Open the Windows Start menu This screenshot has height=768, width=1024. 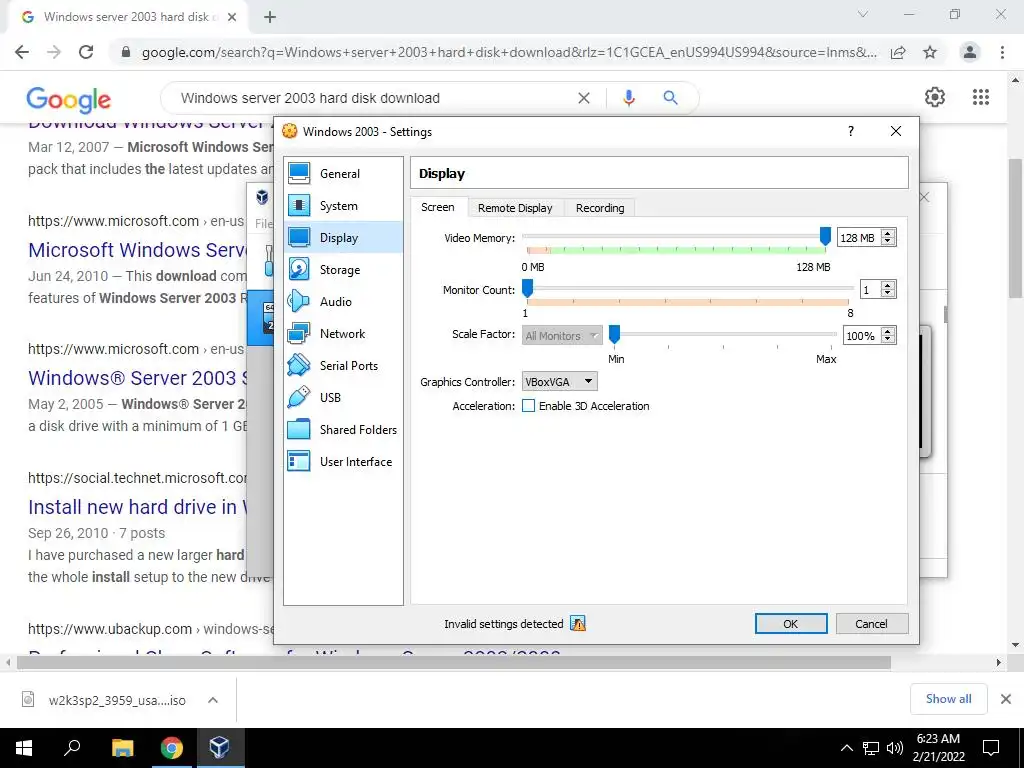24,748
